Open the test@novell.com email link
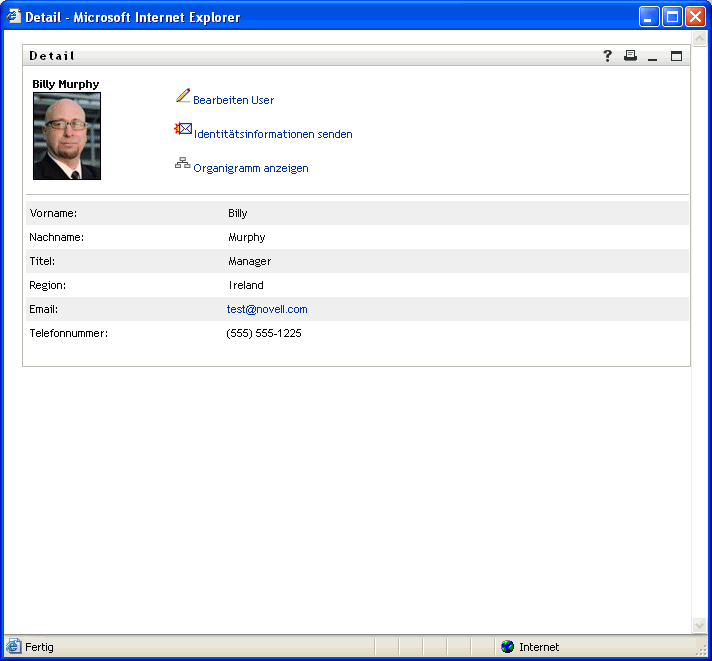Image resolution: width=712 pixels, height=661 pixels. coord(267,309)
